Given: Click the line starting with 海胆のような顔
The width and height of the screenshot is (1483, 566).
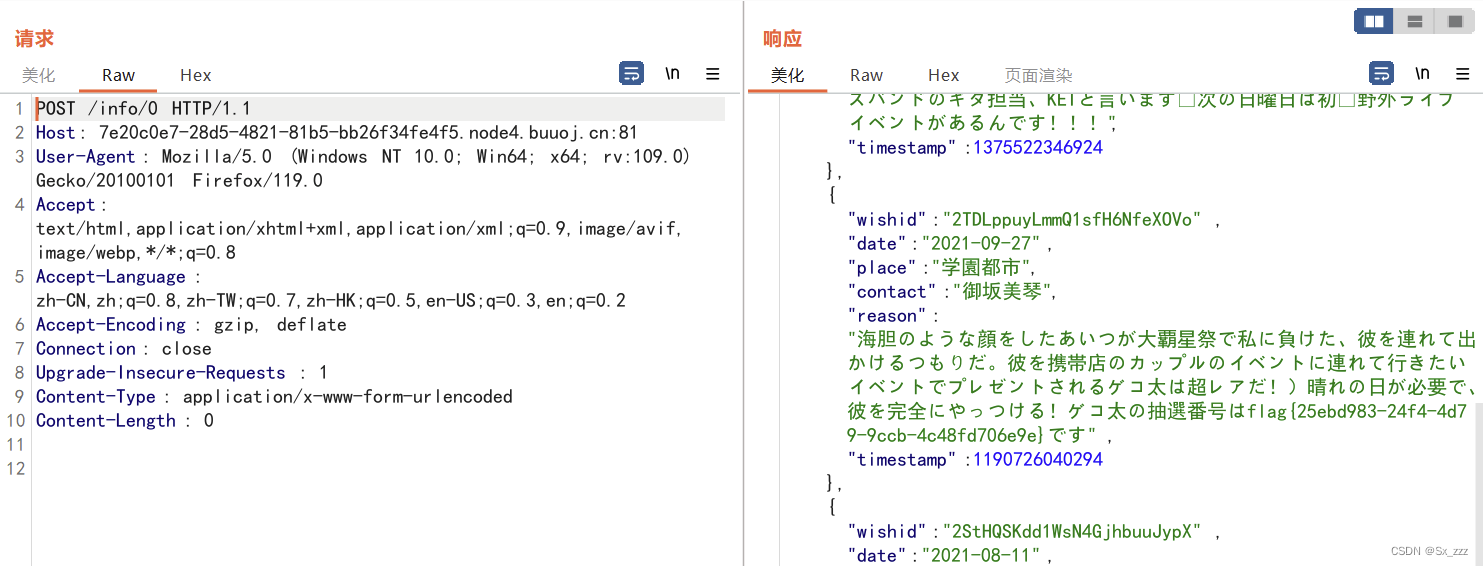Looking at the screenshot, I should point(1162,340).
